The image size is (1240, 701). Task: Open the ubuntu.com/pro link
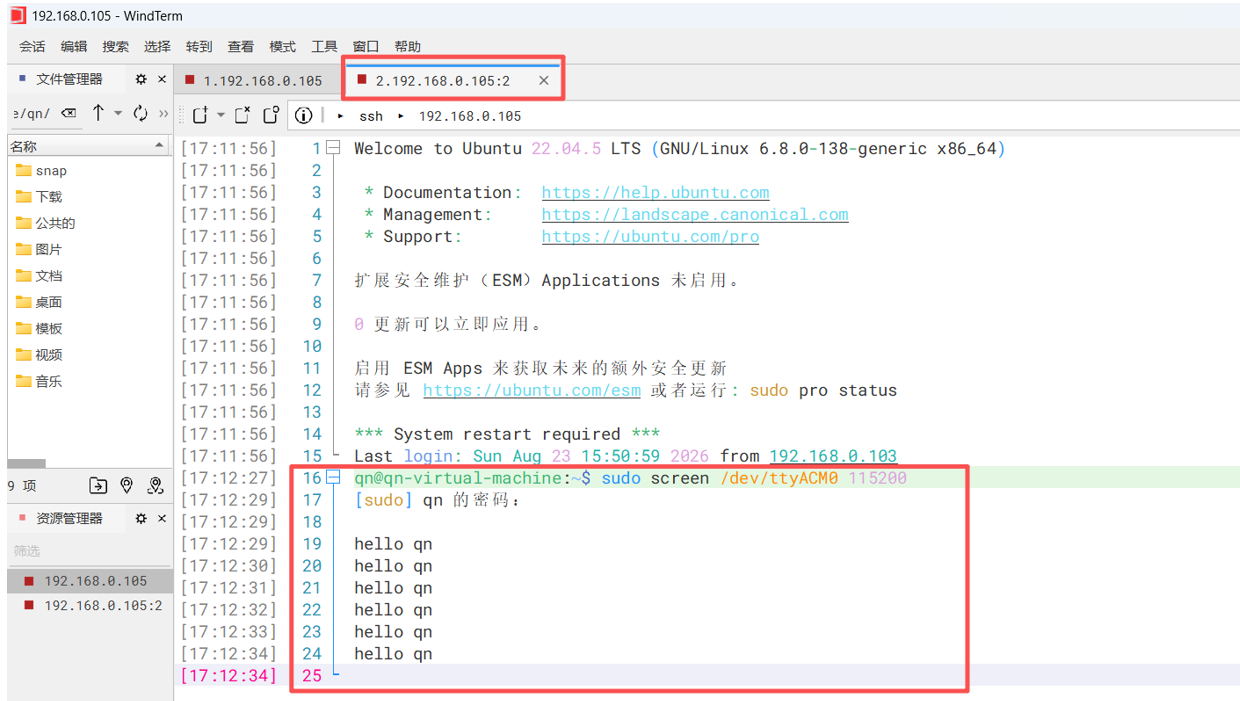(x=650, y=236)
